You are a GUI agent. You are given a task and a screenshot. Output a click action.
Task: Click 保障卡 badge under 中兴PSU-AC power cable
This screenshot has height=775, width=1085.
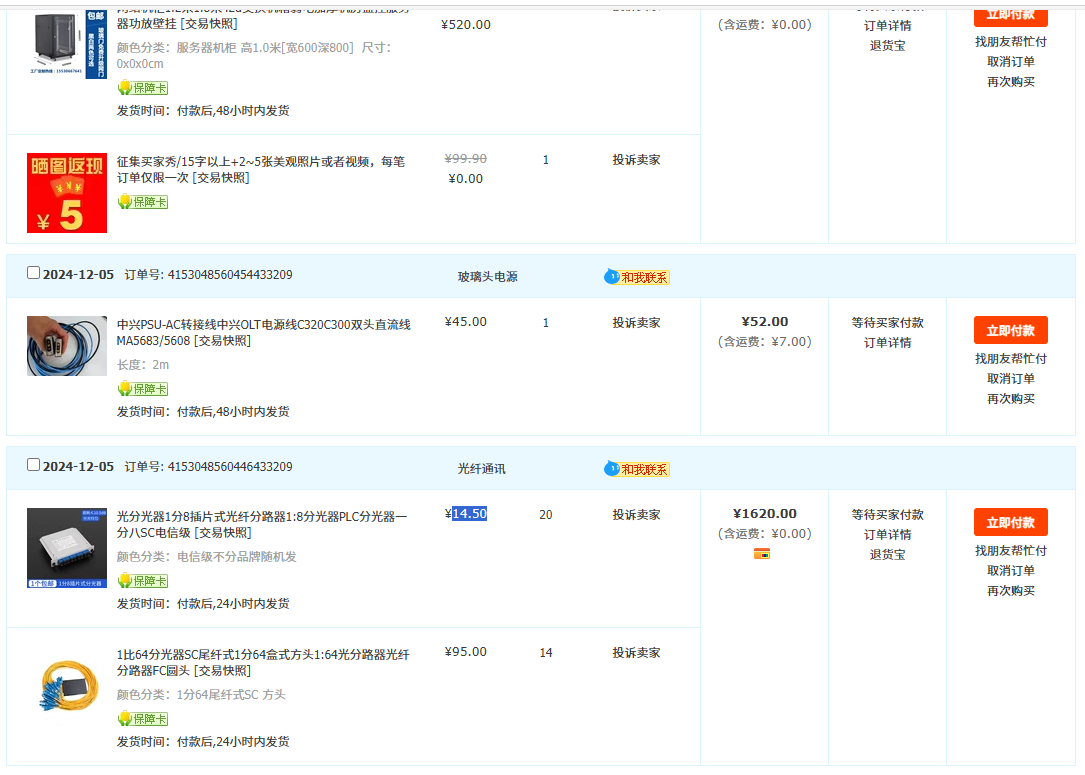coord(142,389)
